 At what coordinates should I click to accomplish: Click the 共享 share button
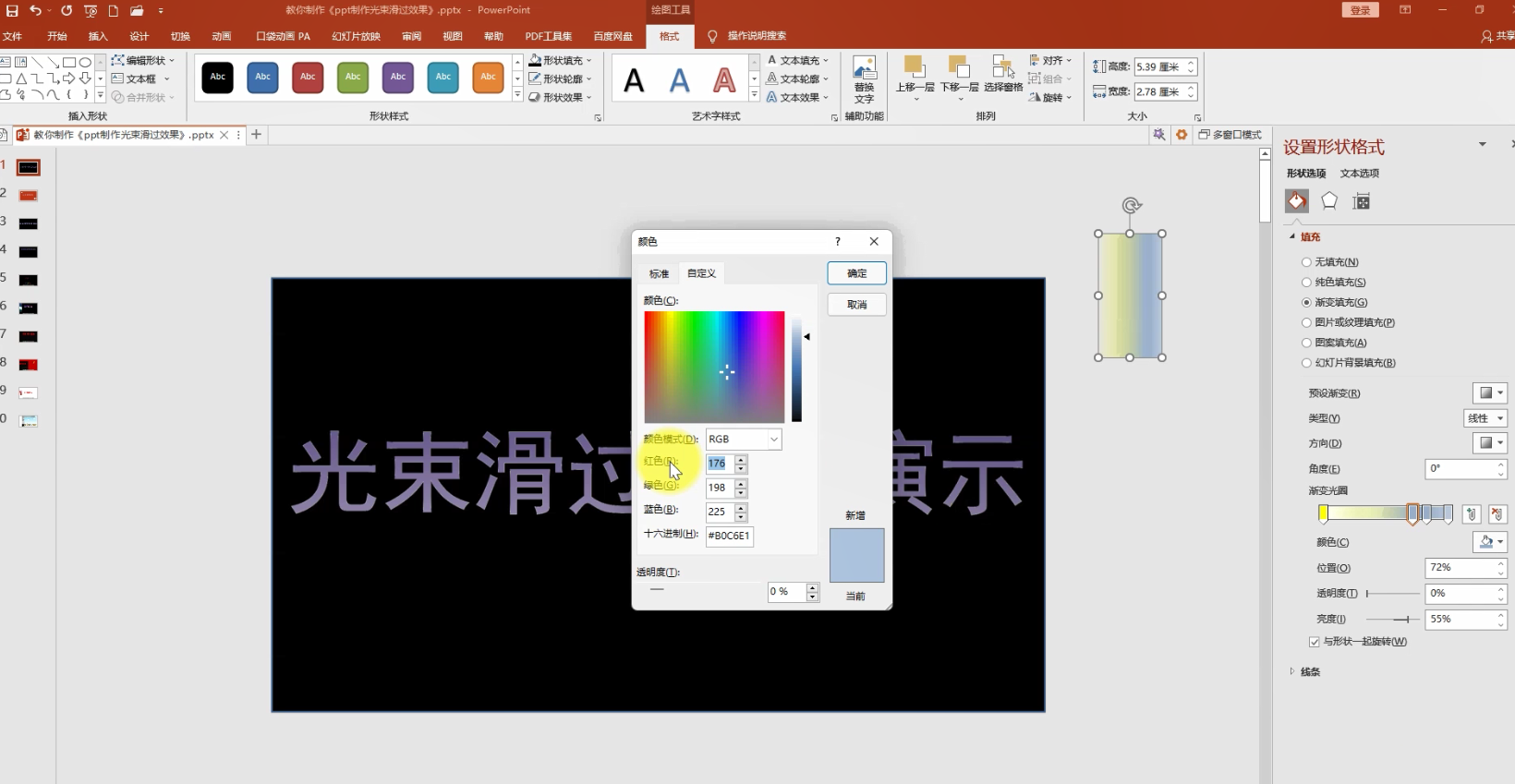click(x=1498, y=36)
